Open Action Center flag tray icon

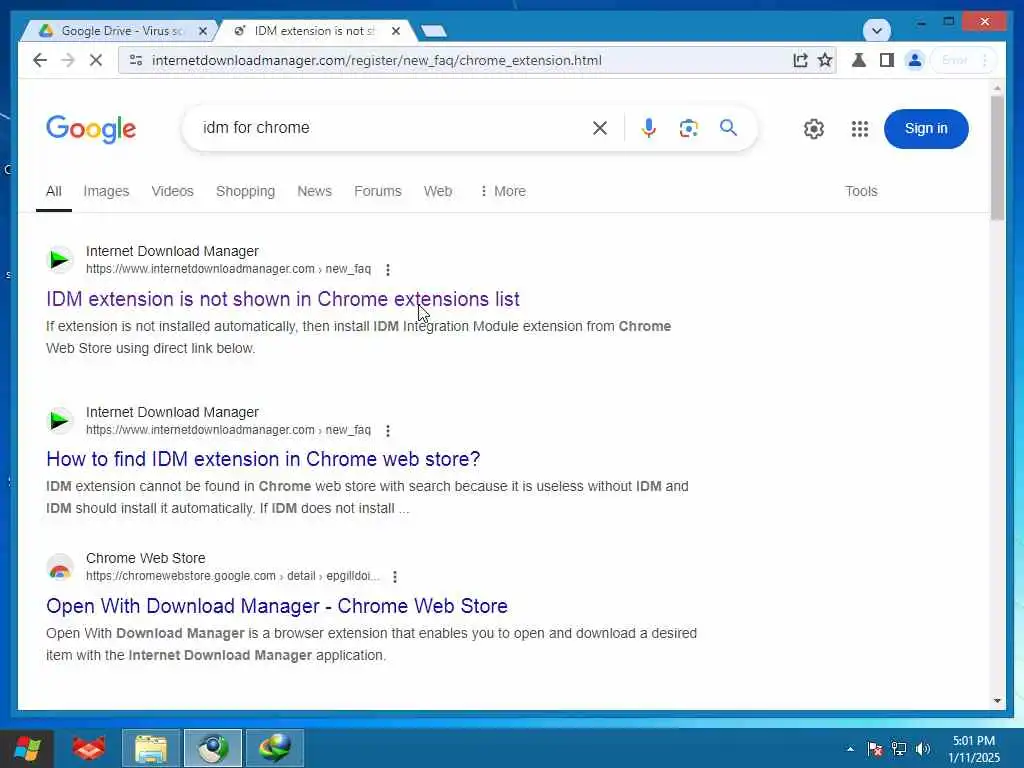click(x=875, y=749)
